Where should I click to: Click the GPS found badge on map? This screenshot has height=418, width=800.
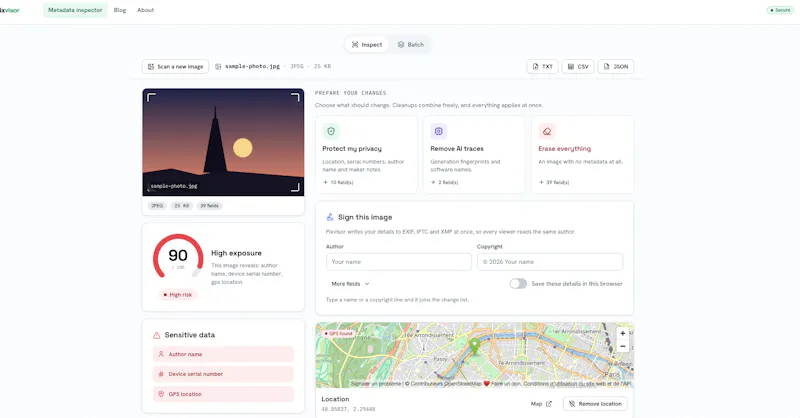(x=338, y=333)
